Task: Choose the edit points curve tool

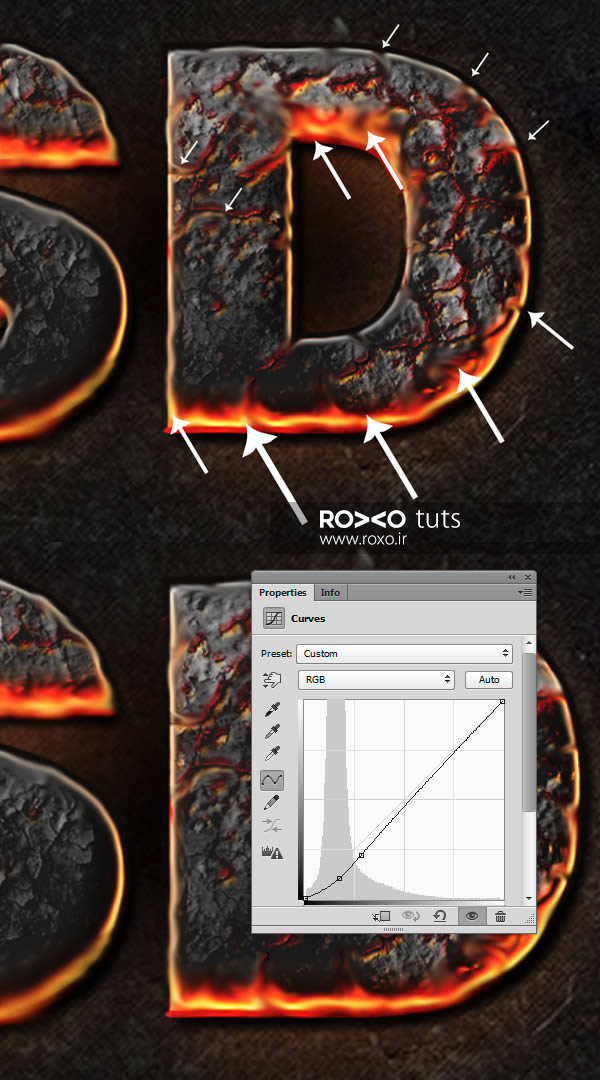Action: [272, 780]
